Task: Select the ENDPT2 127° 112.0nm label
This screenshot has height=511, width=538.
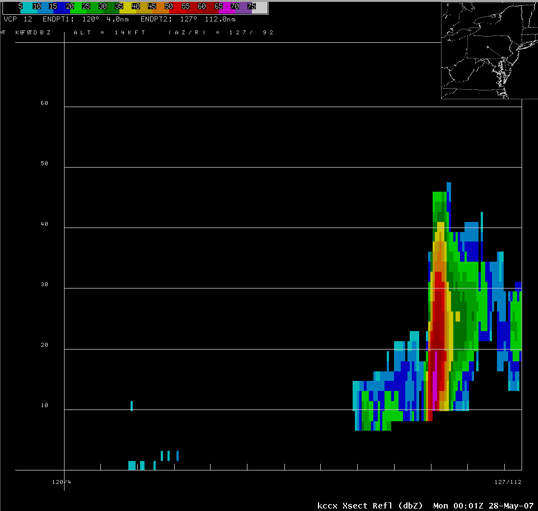Action: tap(188, 19)
